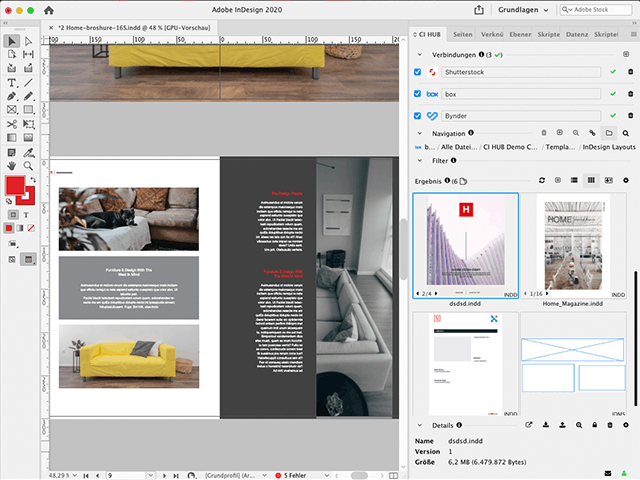
Task: Activate the Zoom tool in the toolbox
Action: pyautogui.click(x=27, y=165)
